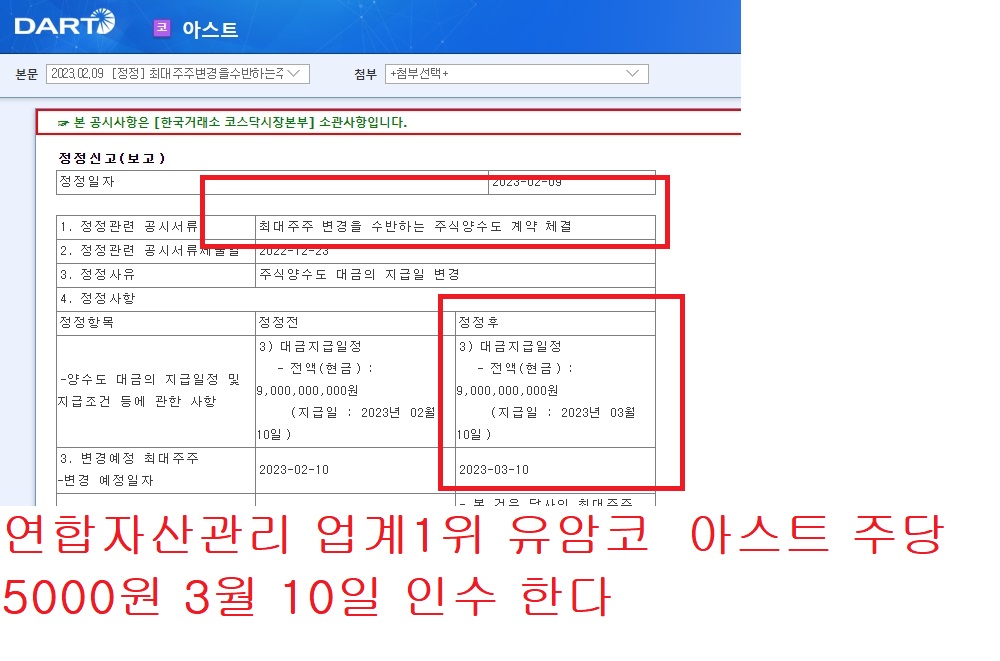Click the 본문 label

[27, 75]
